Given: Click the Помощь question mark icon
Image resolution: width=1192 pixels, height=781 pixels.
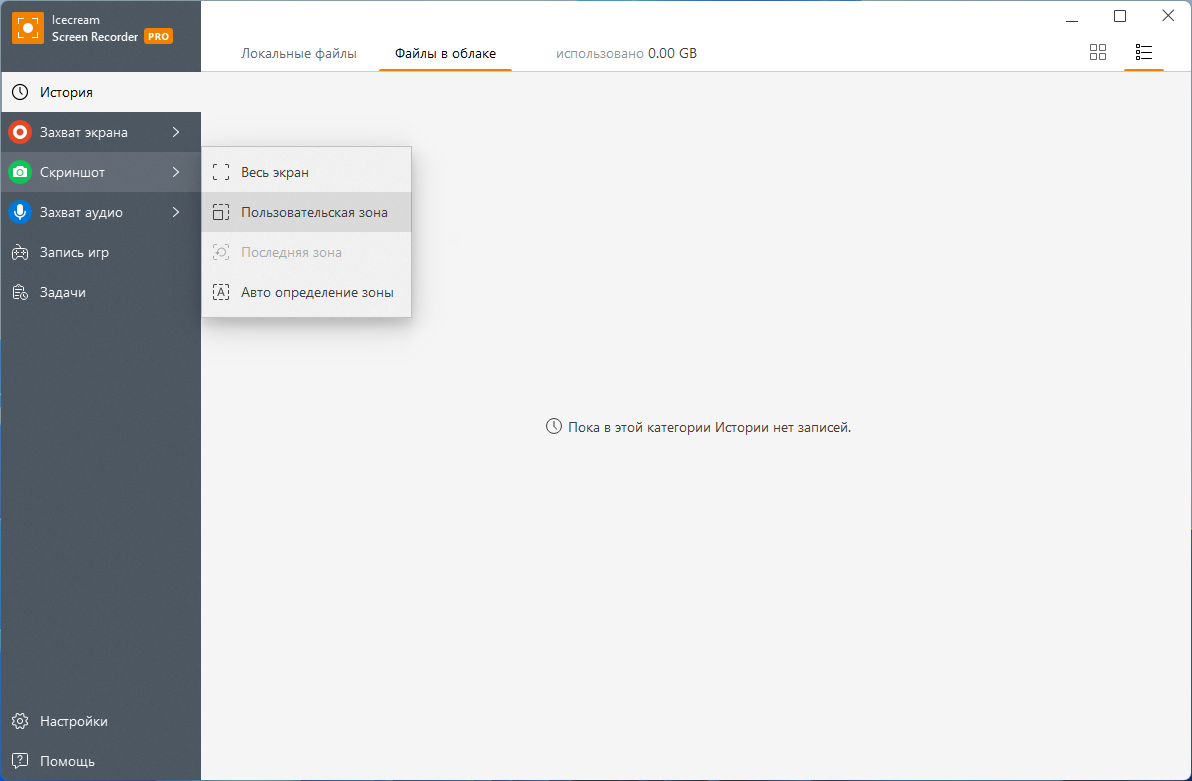Looking at the screenshot, I should (x=20, y=761).
